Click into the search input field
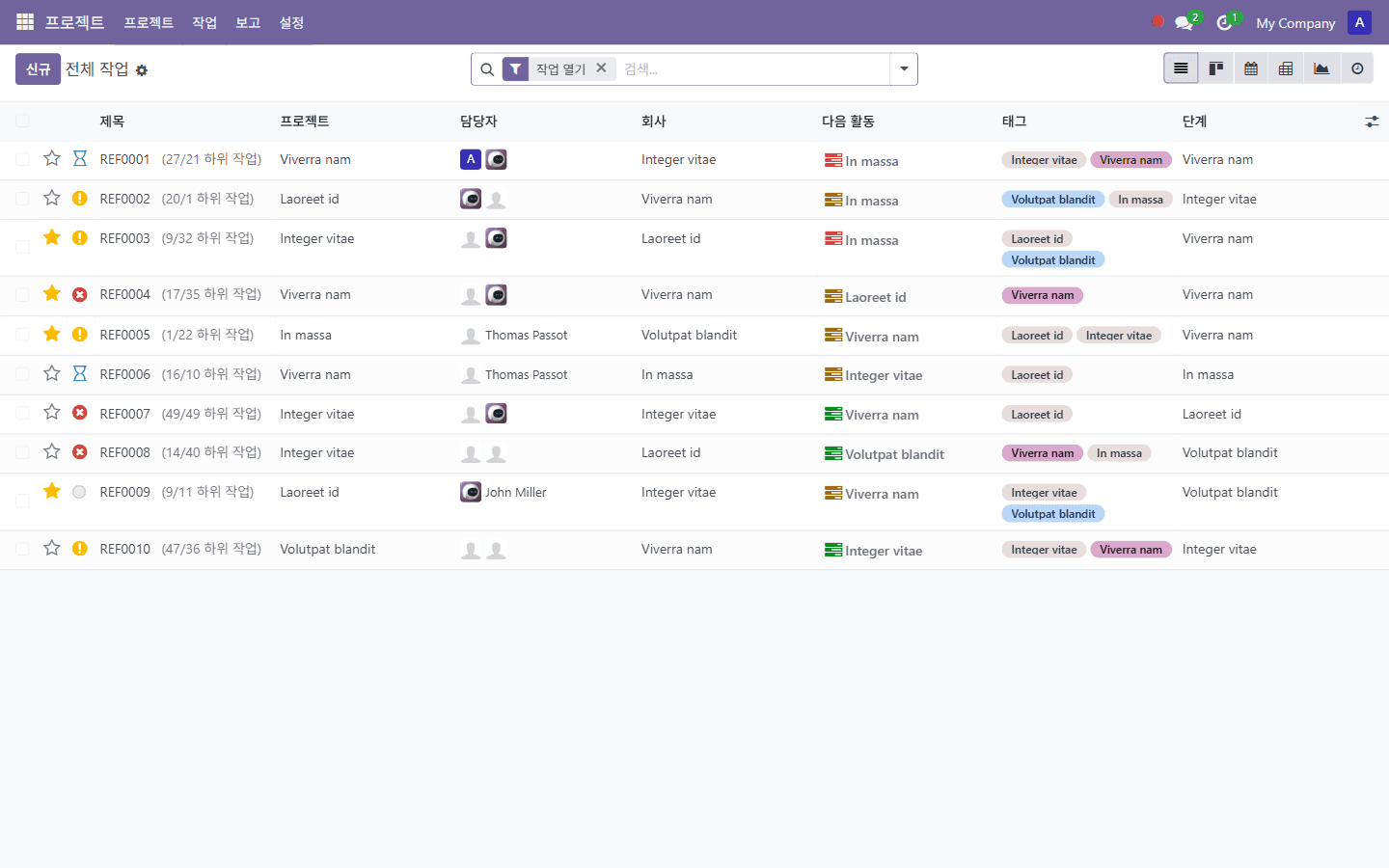The image size is (1389, 868). click(x=752, y=68)
